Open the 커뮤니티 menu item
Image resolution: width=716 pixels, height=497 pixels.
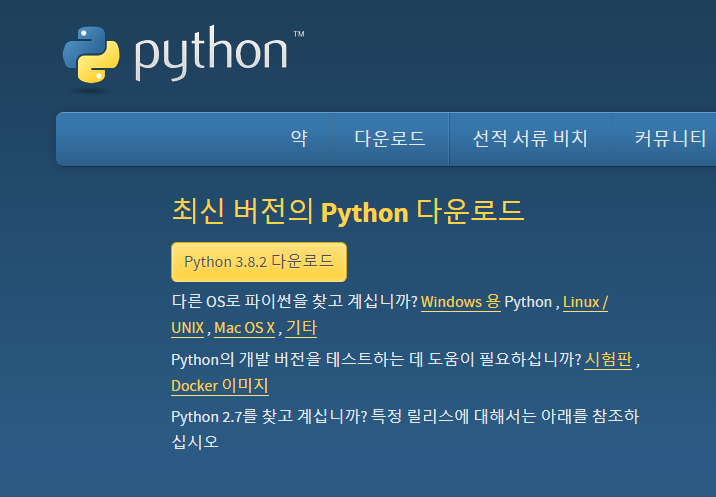point(670,138)
